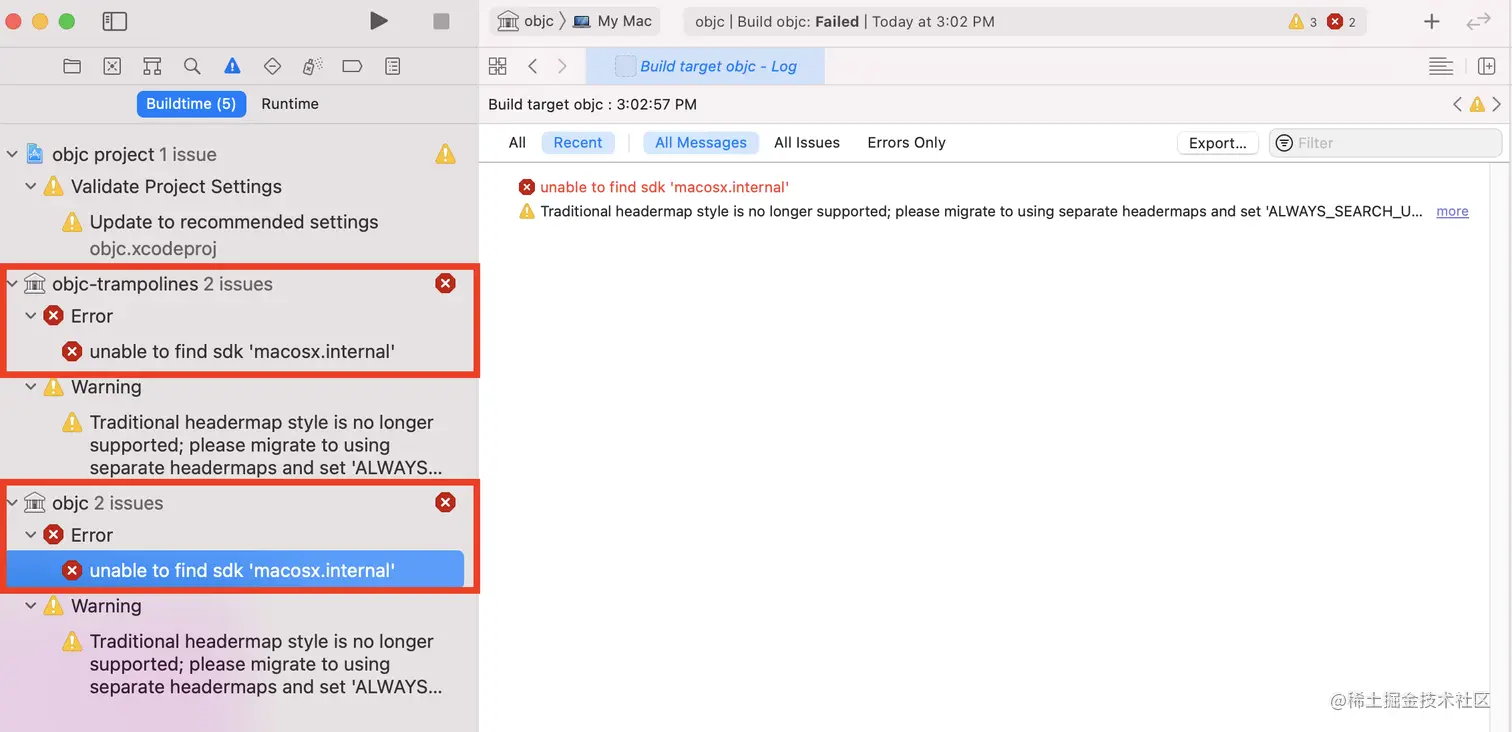Image resolution: width=1512 pixels, height=732 pixels.
Task: Open the related items grid icon
Action: pos(497,66)
